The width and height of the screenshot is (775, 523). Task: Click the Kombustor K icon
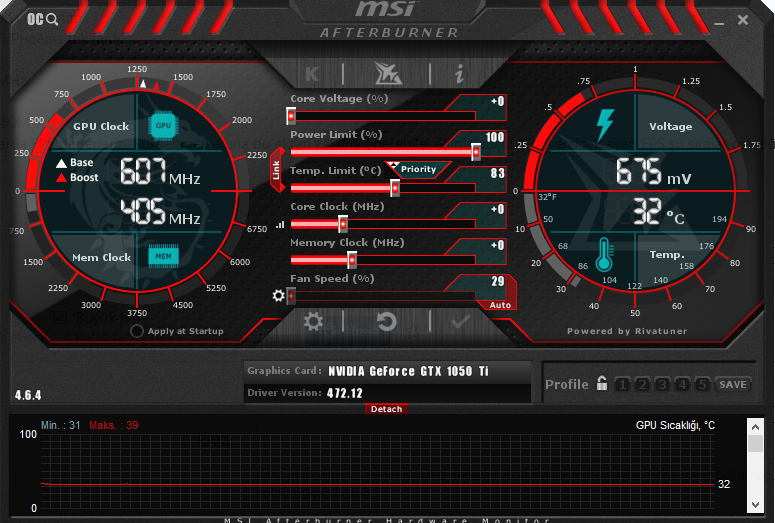coord(312,74)
